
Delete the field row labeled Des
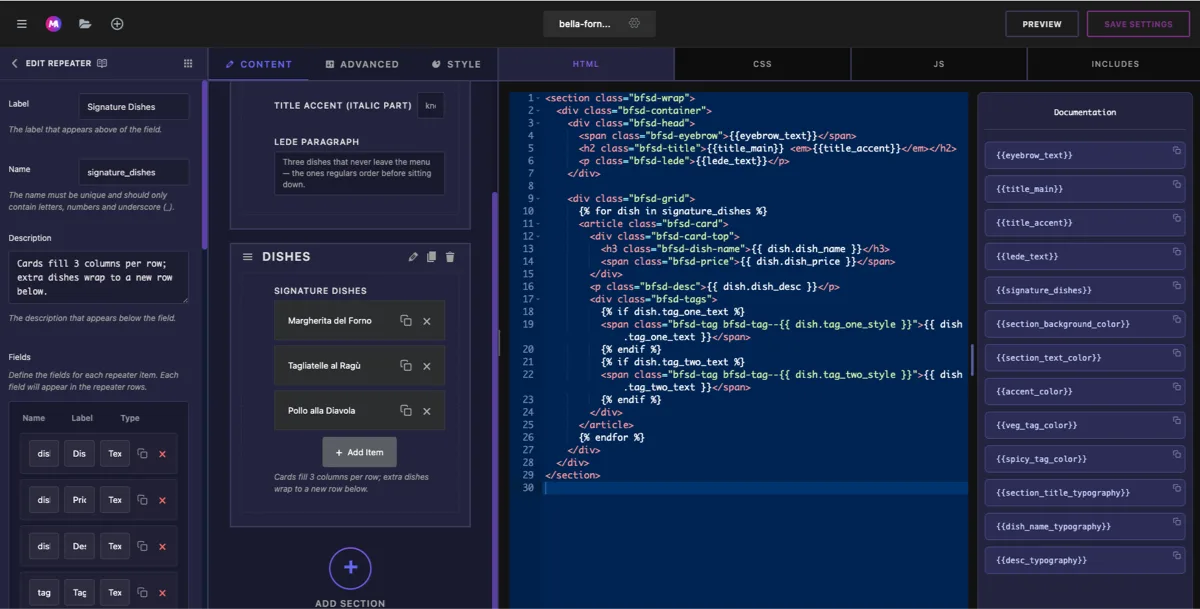162,547
